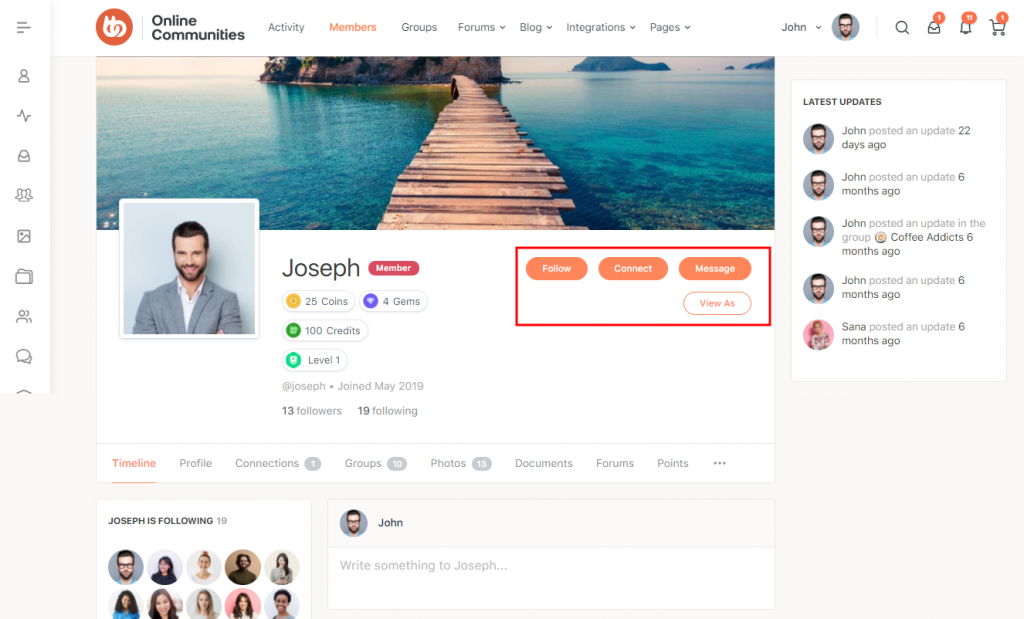Open the photos icon in the sidebar
Screen dimensions: 1024x619
coord(25,236)
